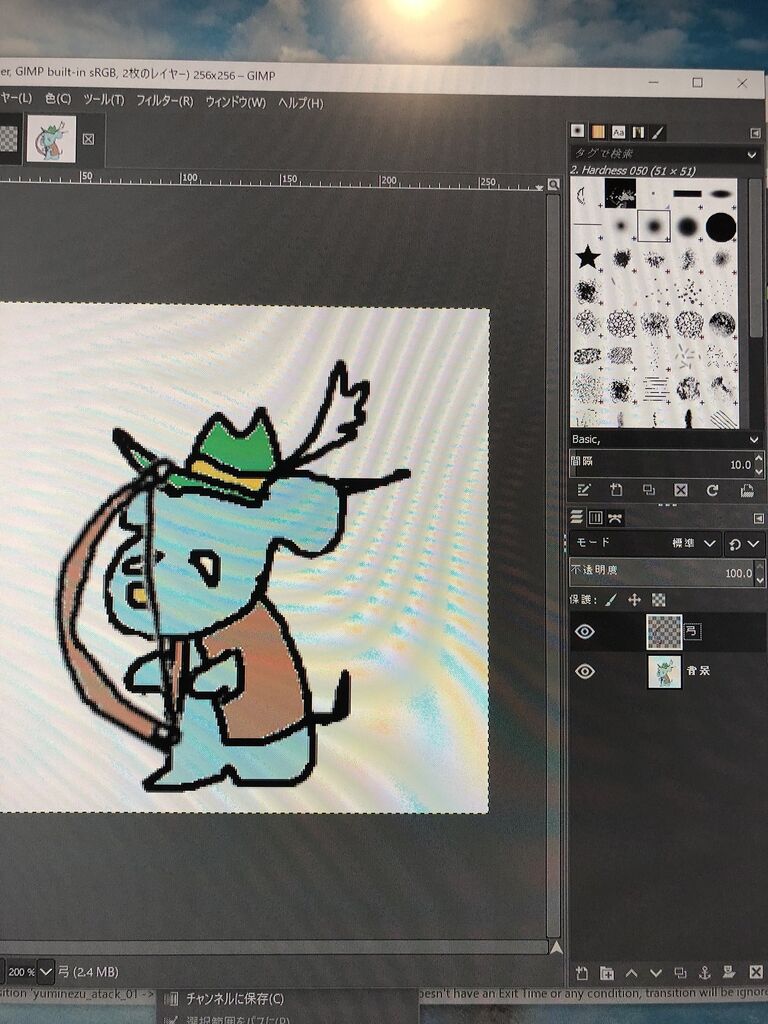Open layers dock configuration menu arrow

pyautogui.click(x=759, y=519)
